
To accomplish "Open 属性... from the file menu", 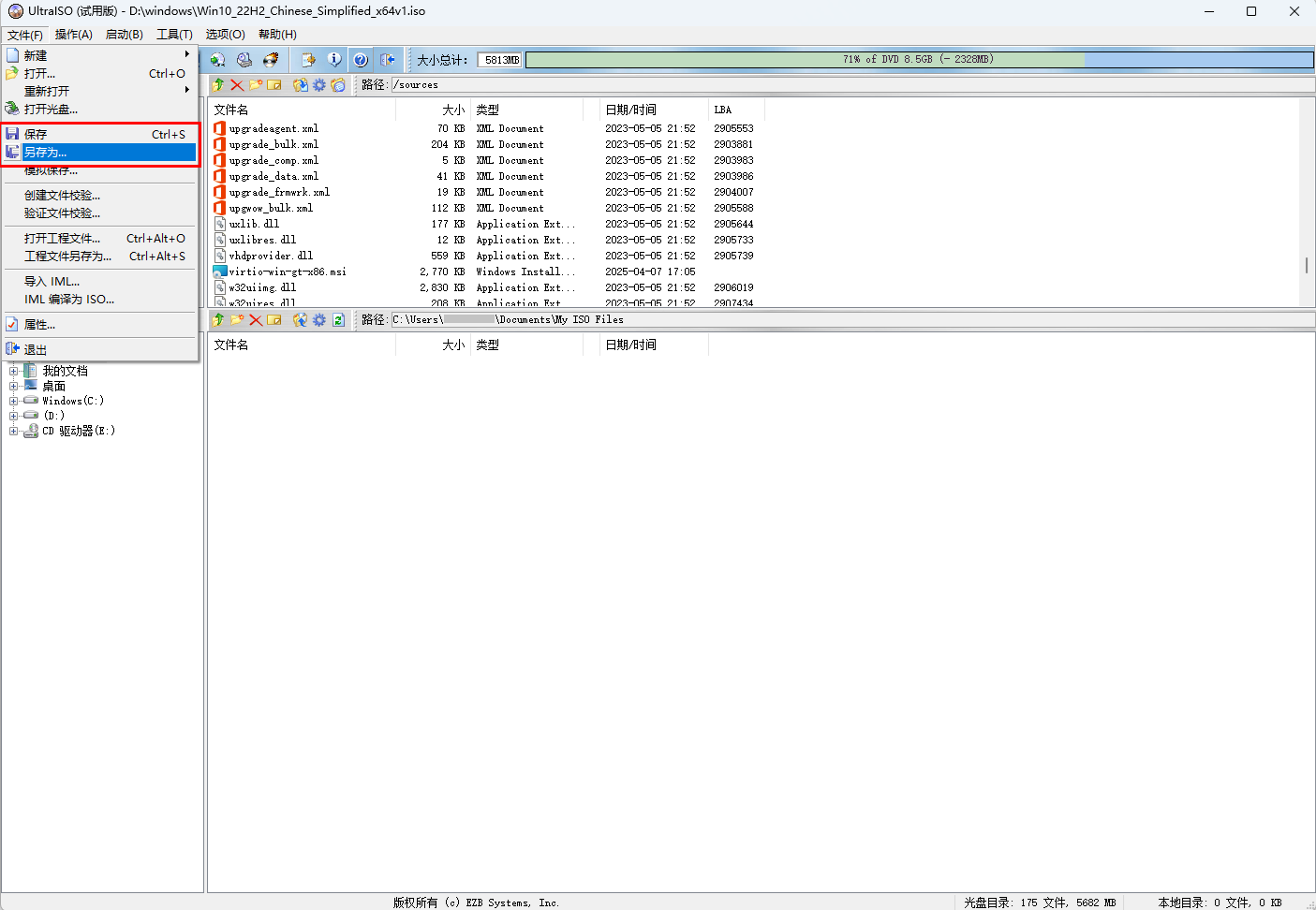I will (x=99, y=324).
